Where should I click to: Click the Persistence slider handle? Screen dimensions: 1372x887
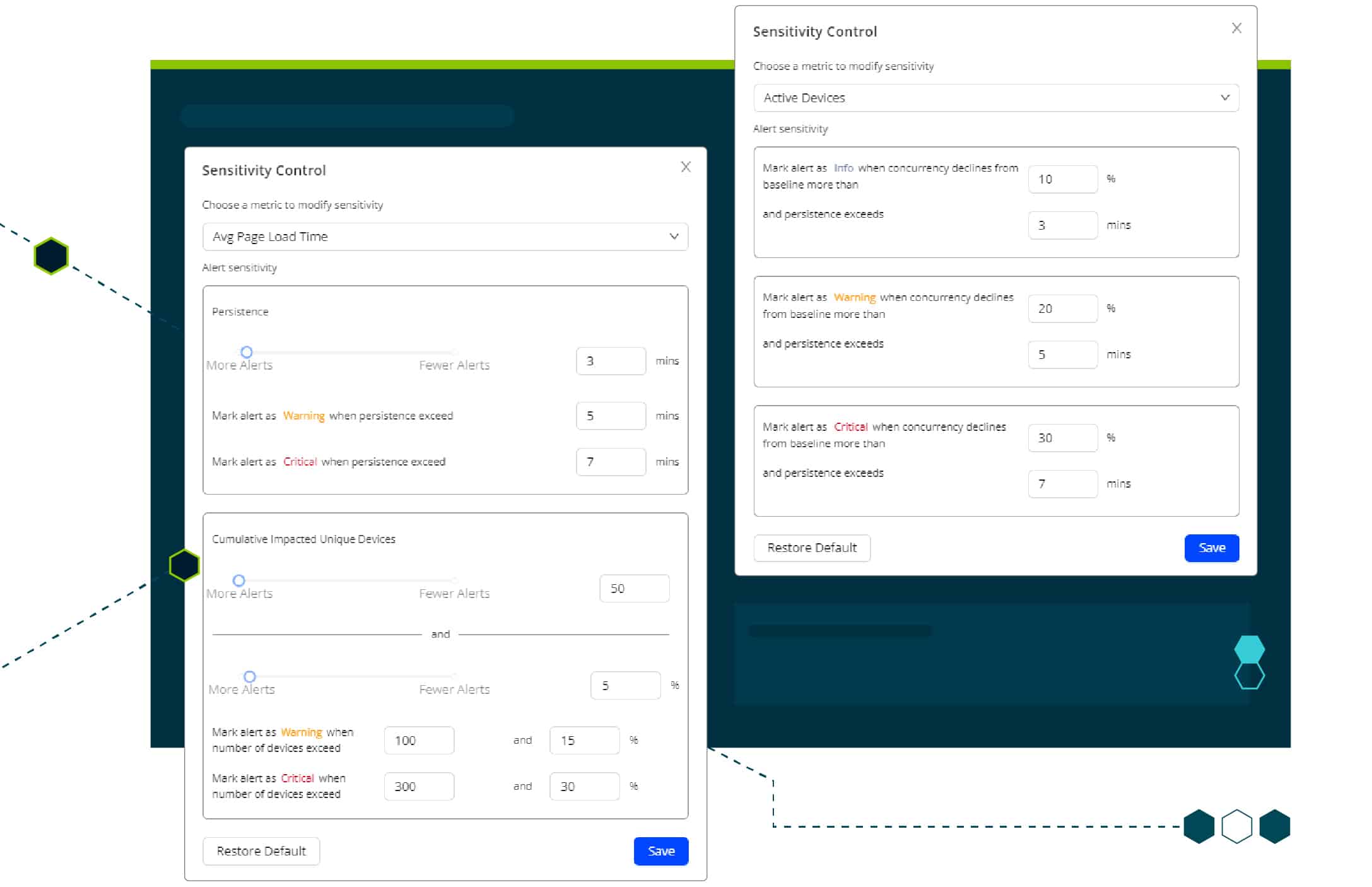click(247, 352)
